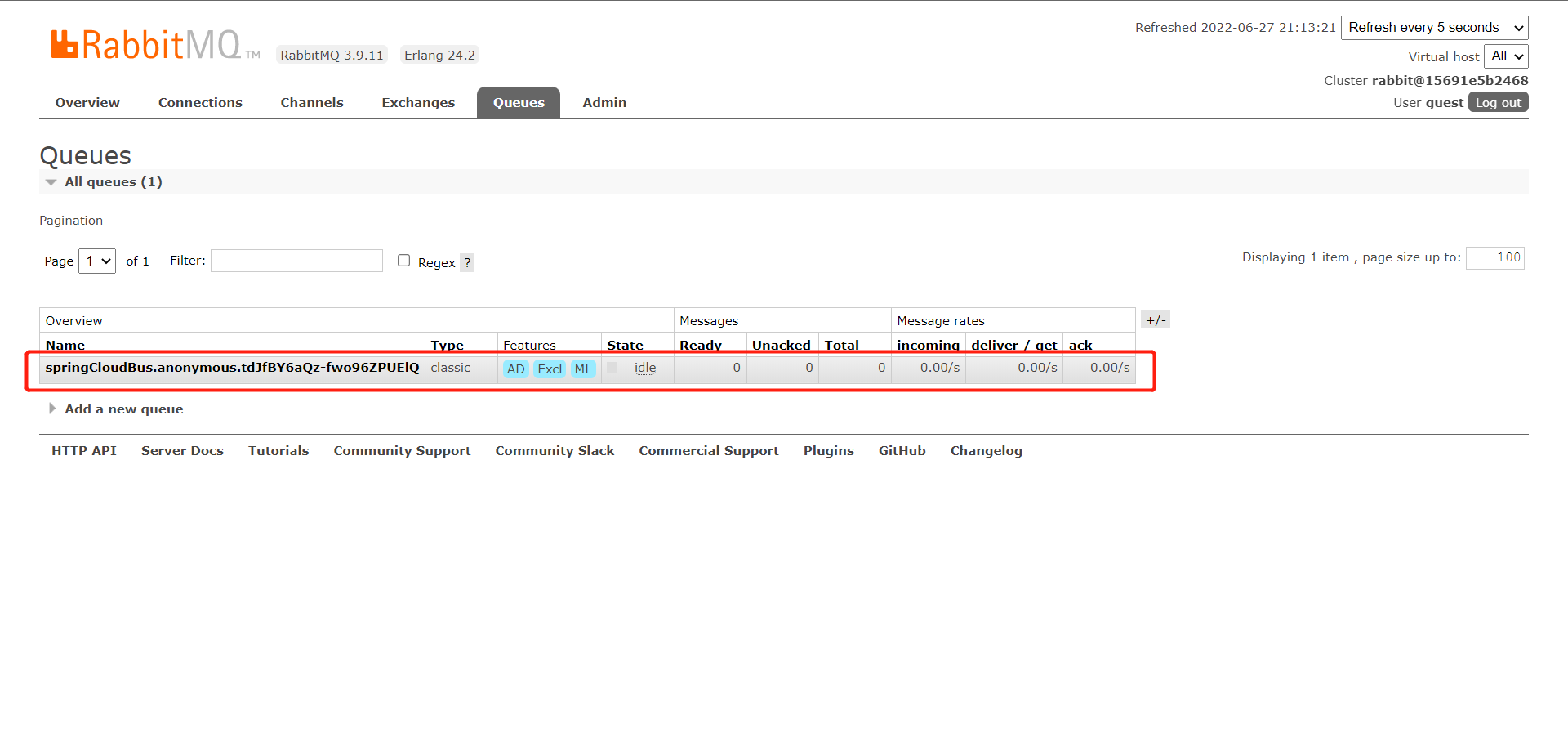Screen dimensions: 1568x737
Task: Click the page size input field
Action: pos(1494,258)
